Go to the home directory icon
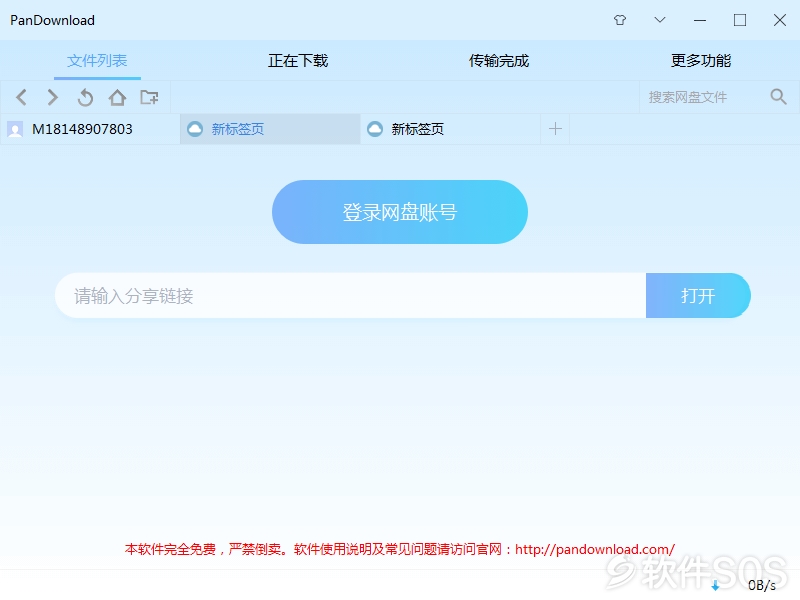This screenshot has width=800, height=600. (117, 97)
